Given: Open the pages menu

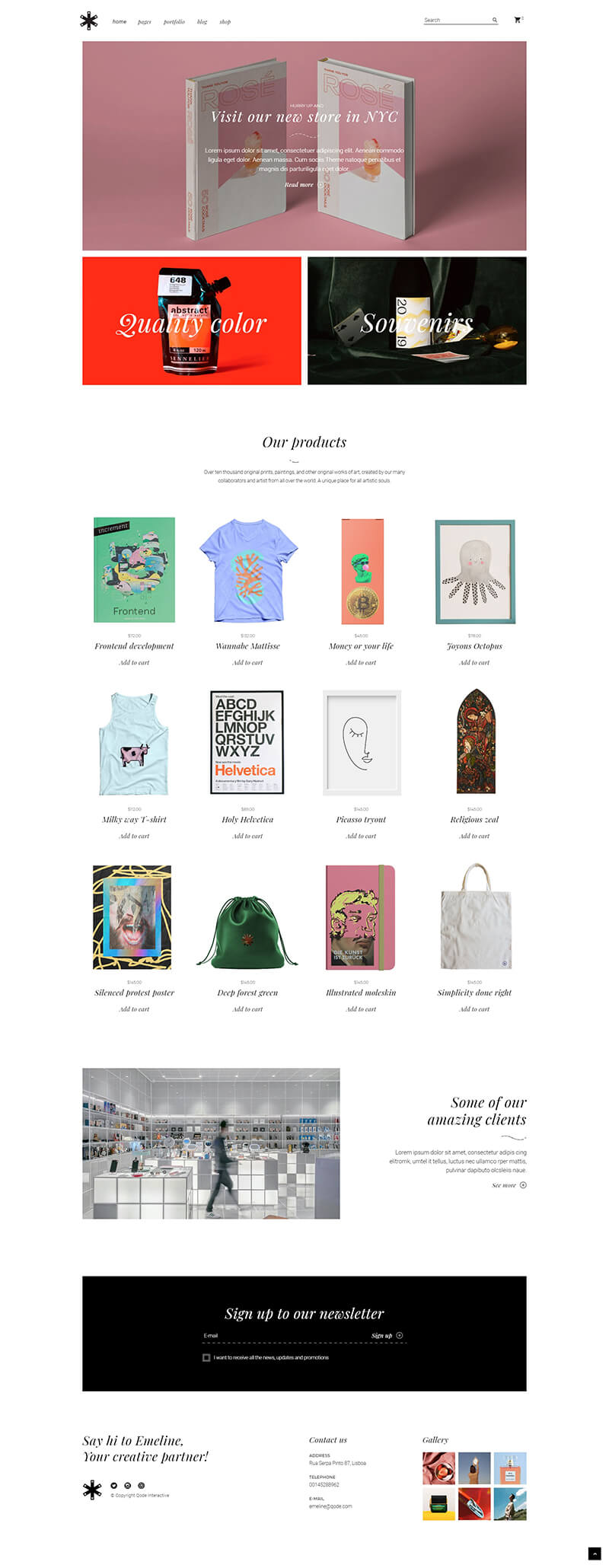Looking at the screenshot, I should point(145,22).
